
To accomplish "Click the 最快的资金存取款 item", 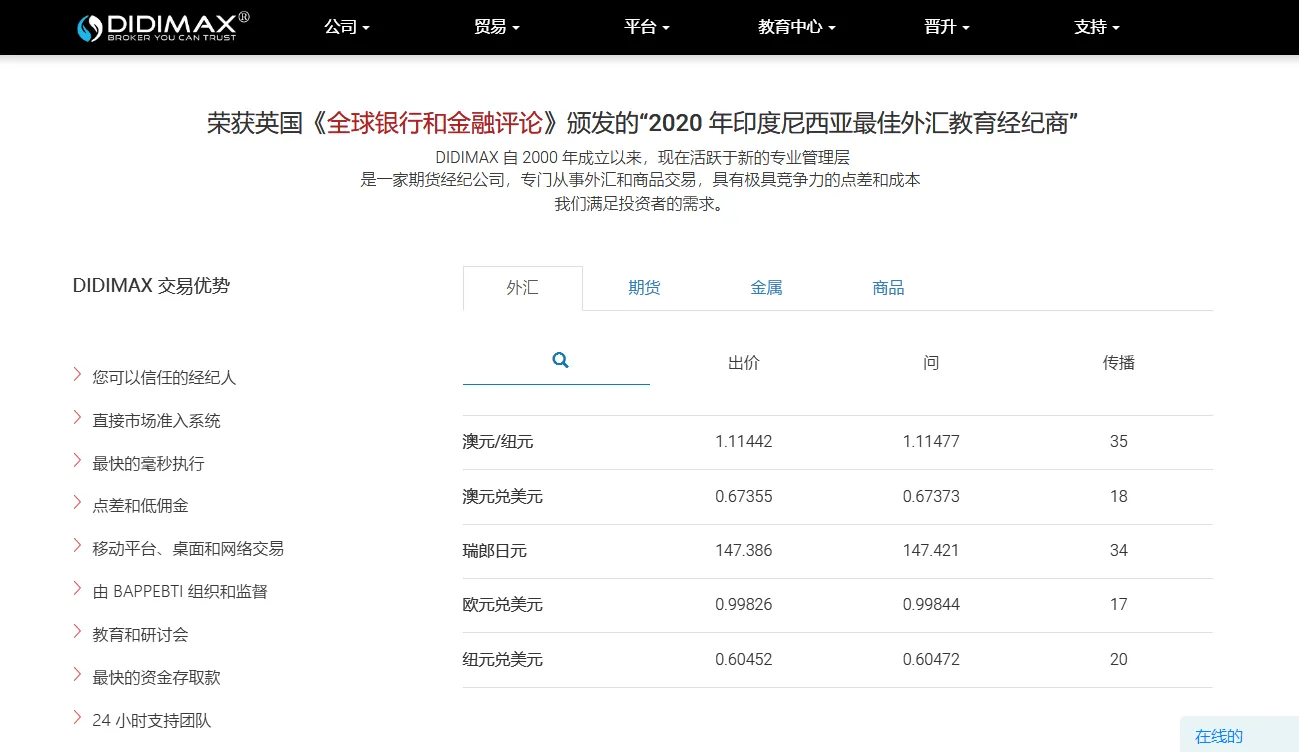I will [x=156, y=677].
